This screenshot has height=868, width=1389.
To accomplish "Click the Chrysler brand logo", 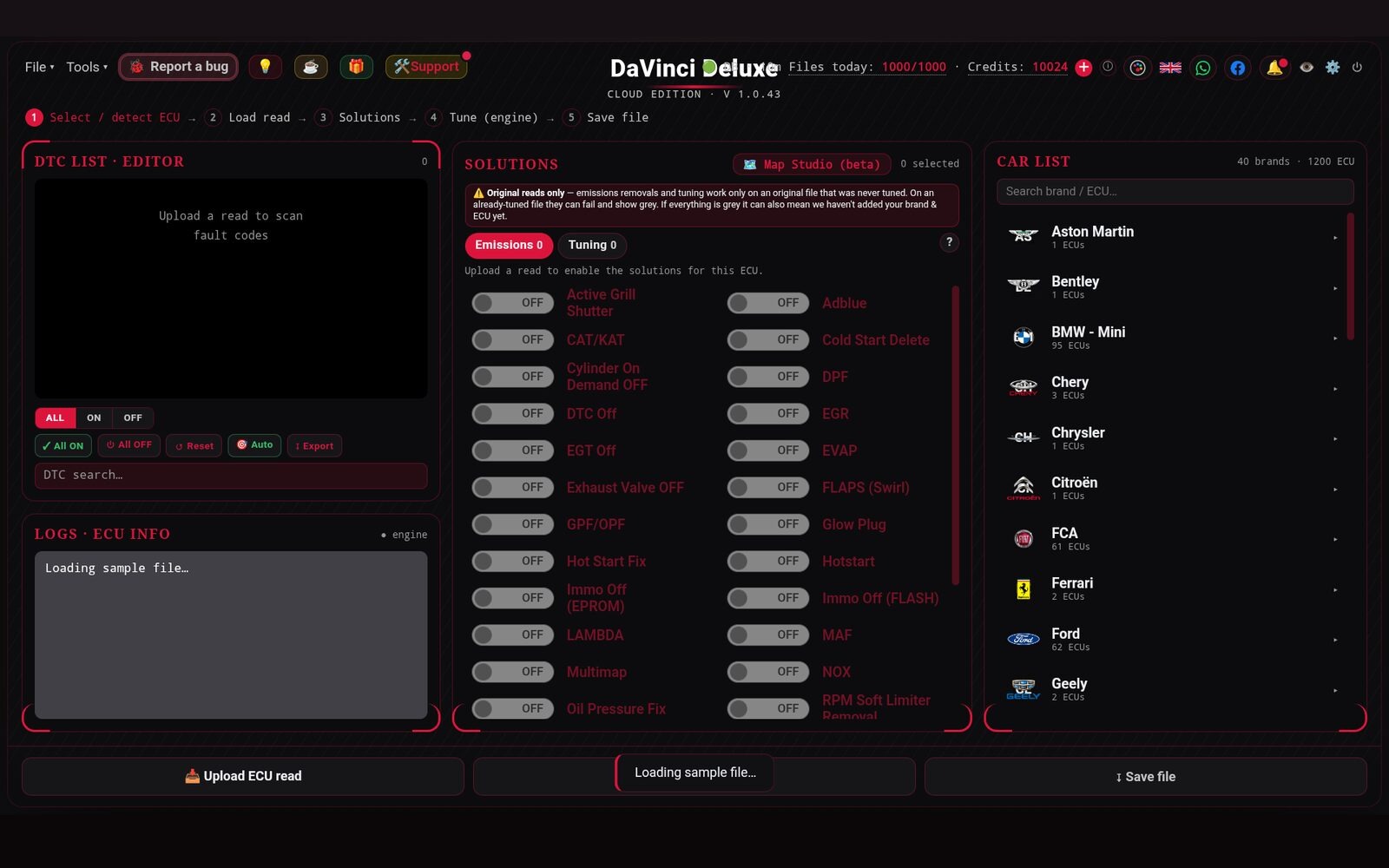I will (1024, 437).
